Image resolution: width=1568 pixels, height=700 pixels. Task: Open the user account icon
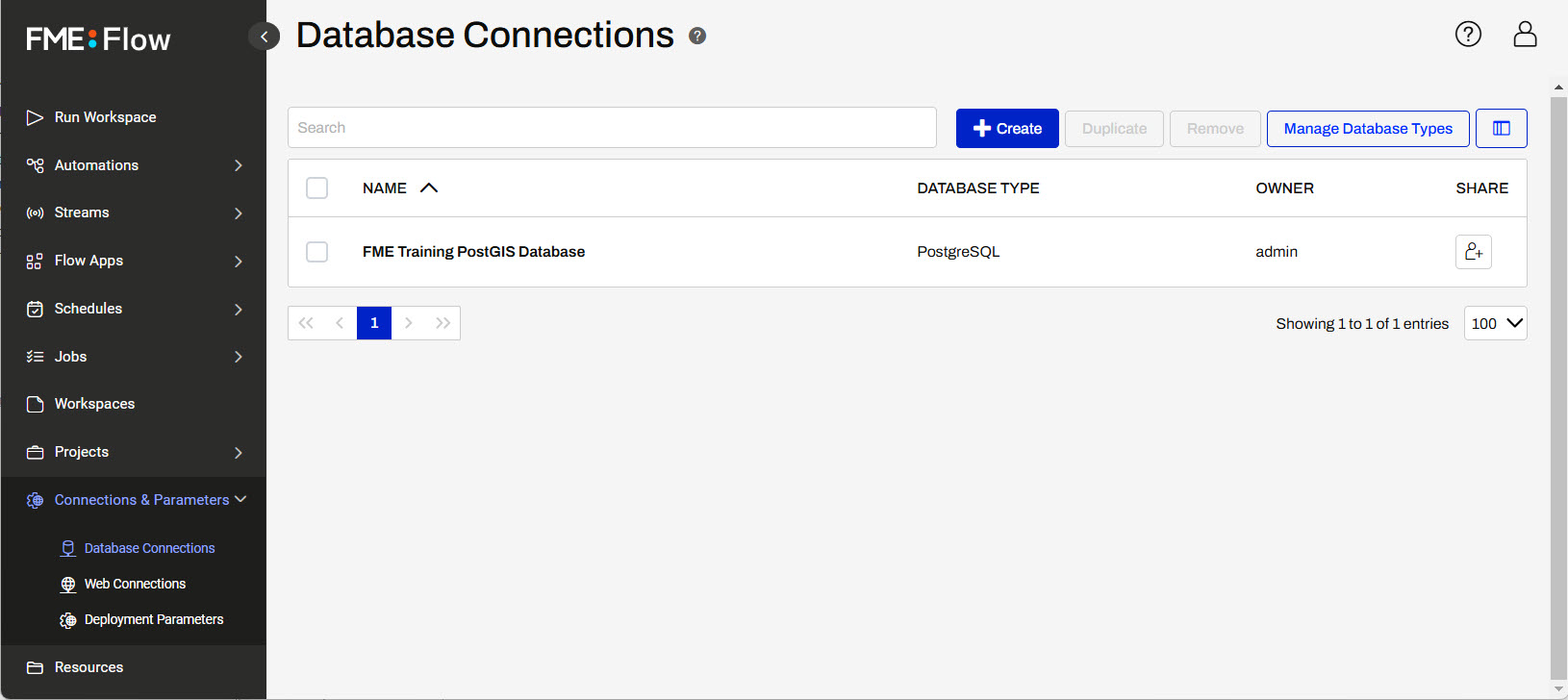click(1525, 35)
